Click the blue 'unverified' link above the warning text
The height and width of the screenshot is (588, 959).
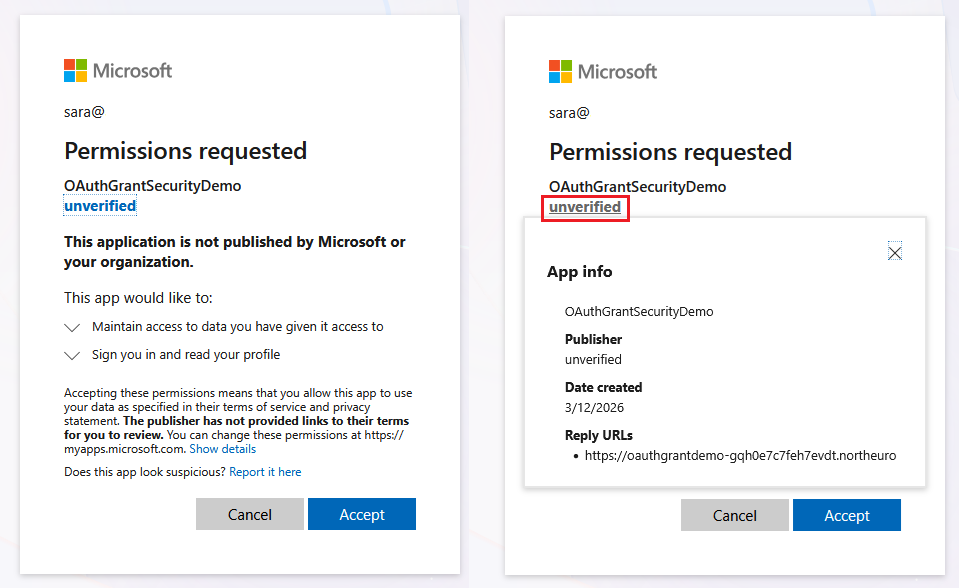[x=100, y=206]
